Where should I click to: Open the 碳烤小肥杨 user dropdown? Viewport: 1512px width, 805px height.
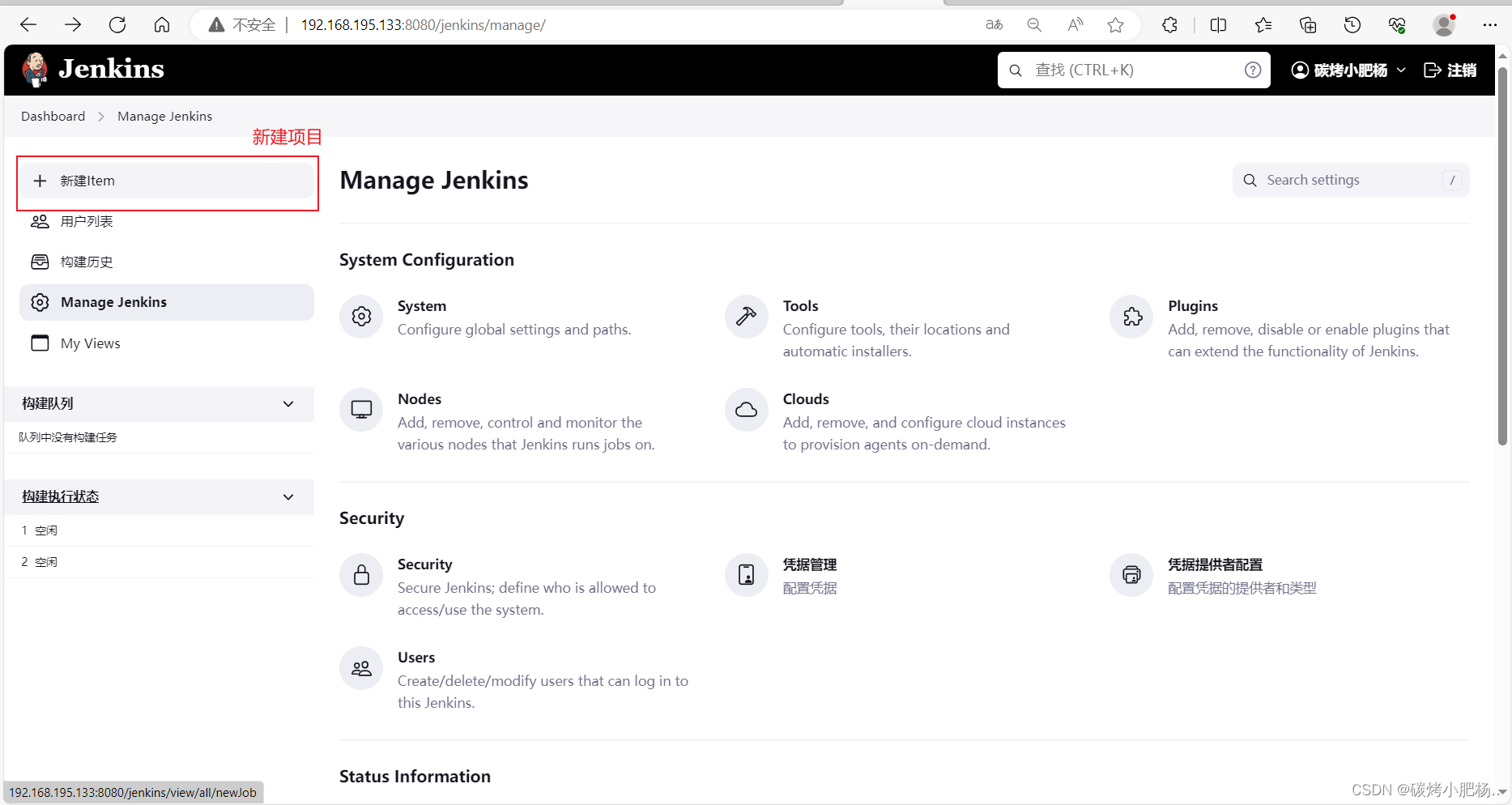1348,70
